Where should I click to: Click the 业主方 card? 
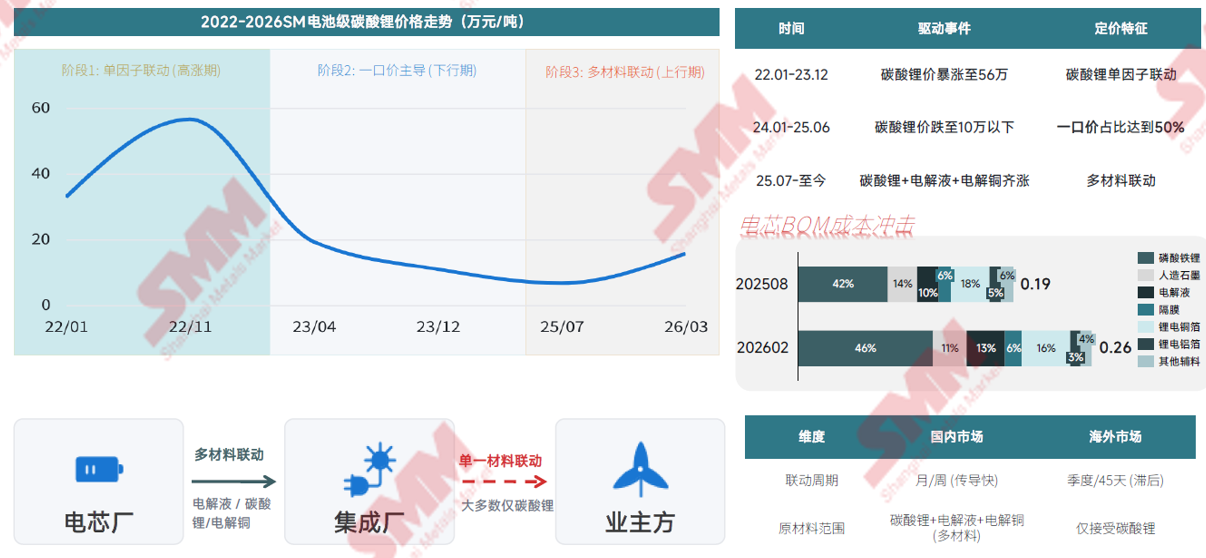coord(640,481)
